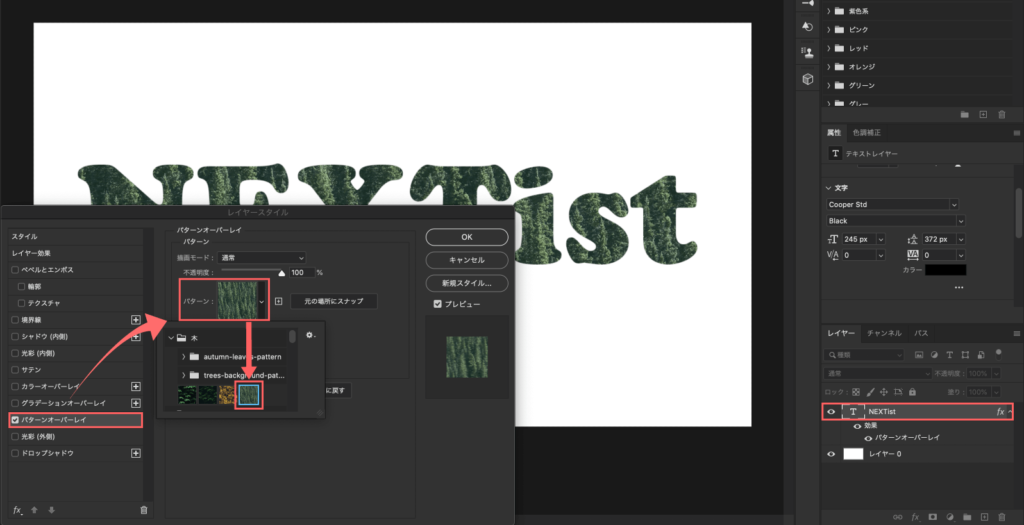
Task: Enable 光彩 (内側) checkbox
Action: point(15,353)
